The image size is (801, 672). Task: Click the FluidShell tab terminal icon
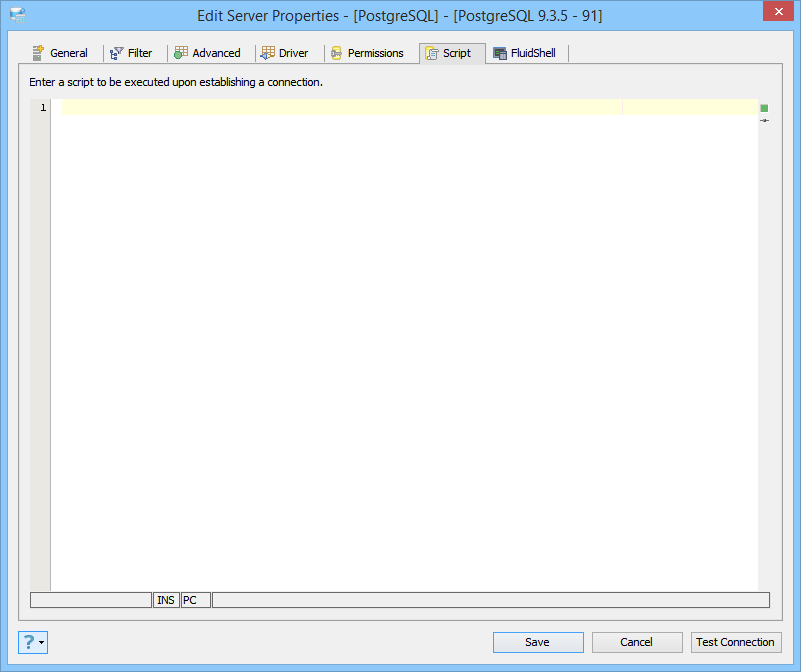[x=500, y=53]
